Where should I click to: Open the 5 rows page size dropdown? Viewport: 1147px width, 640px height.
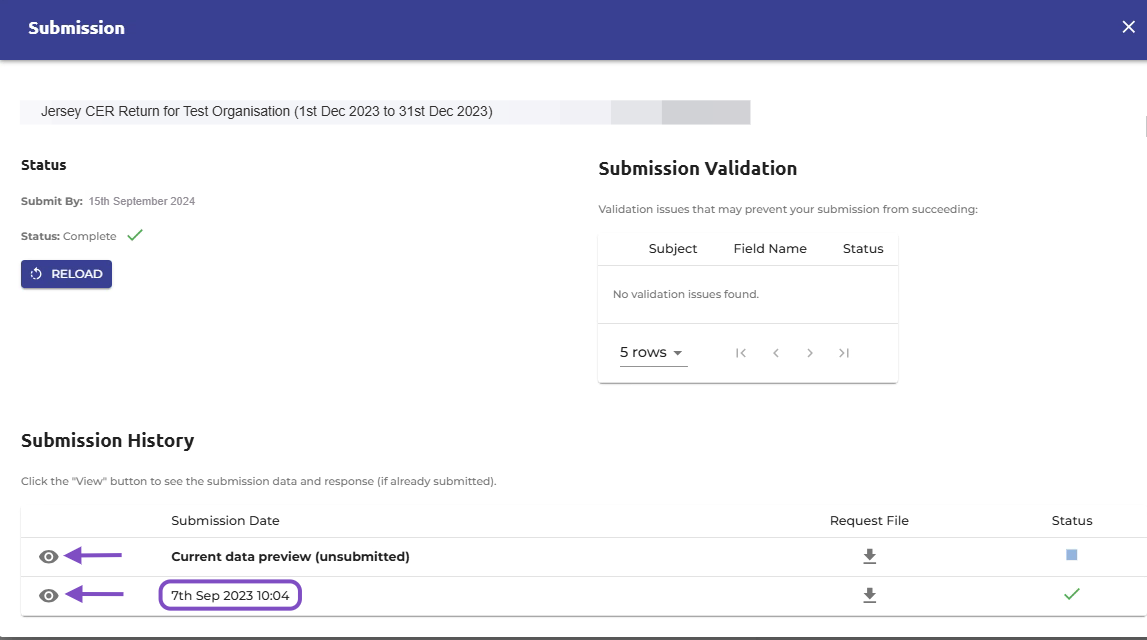(653, 353)
